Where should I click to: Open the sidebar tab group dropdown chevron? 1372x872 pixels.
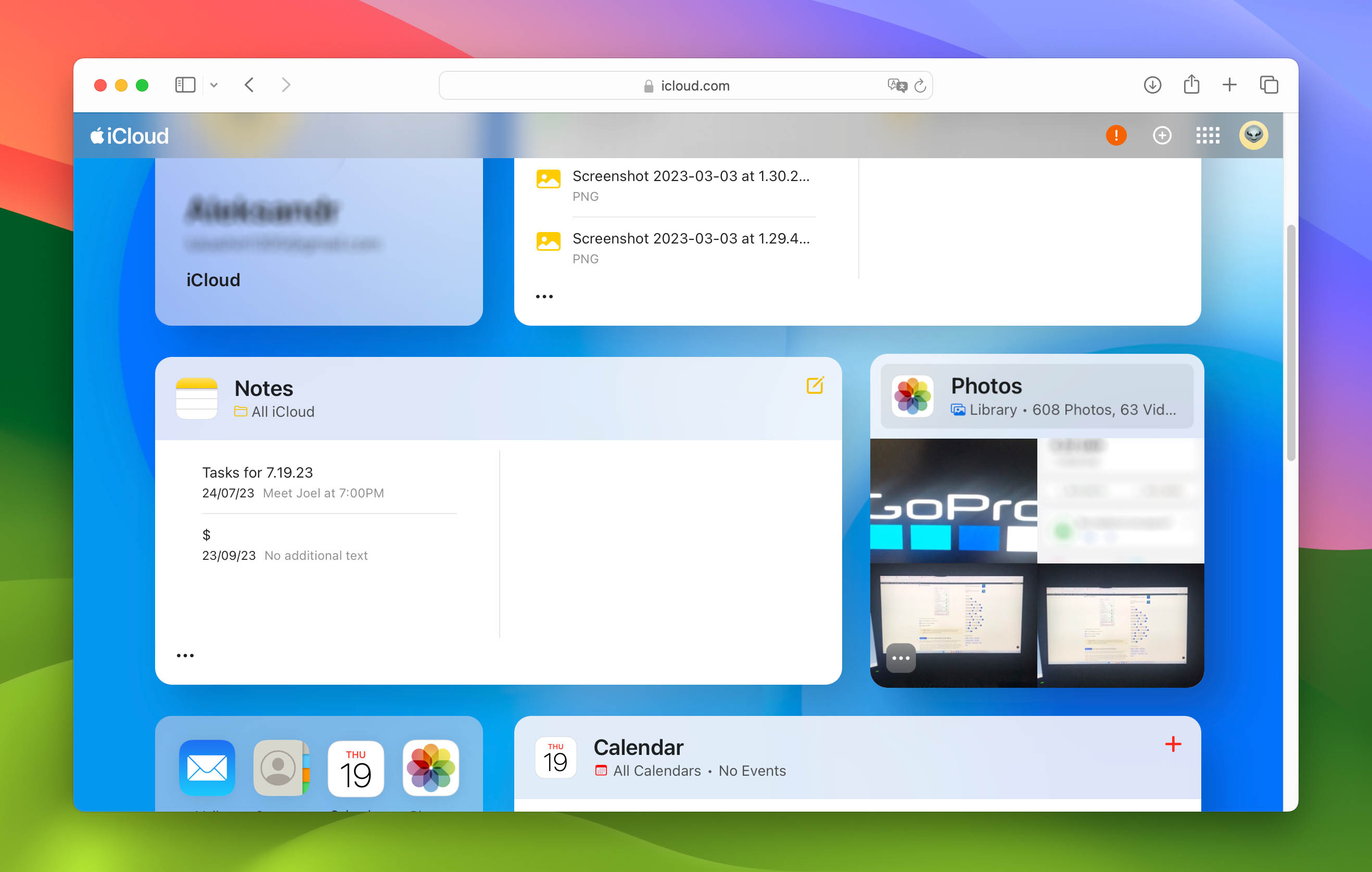pyautogui.click(x=214, y=85)
